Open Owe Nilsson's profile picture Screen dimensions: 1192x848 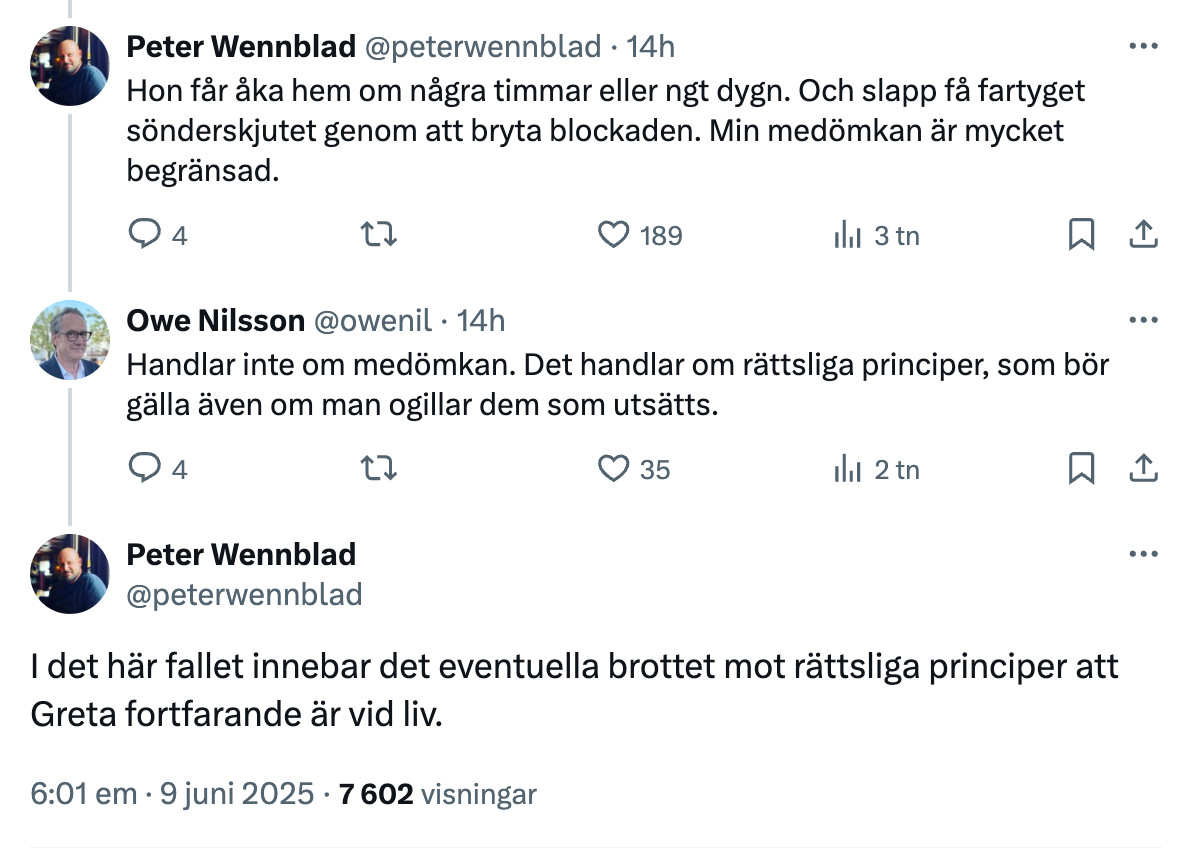(70, 340)
